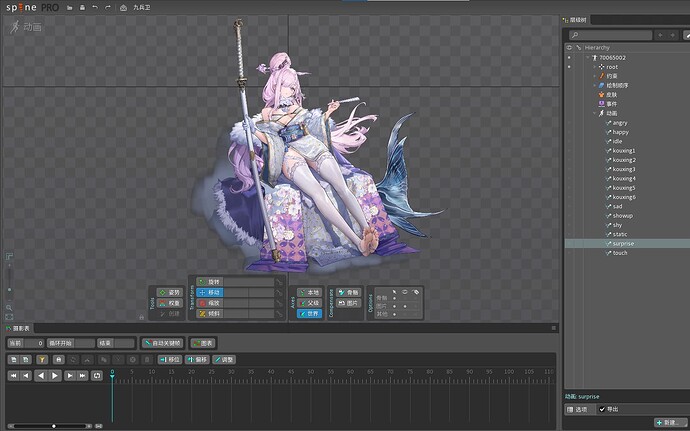Screen dimensions: 690x431
Task: Click the save project icon
Action: [81, 7]
